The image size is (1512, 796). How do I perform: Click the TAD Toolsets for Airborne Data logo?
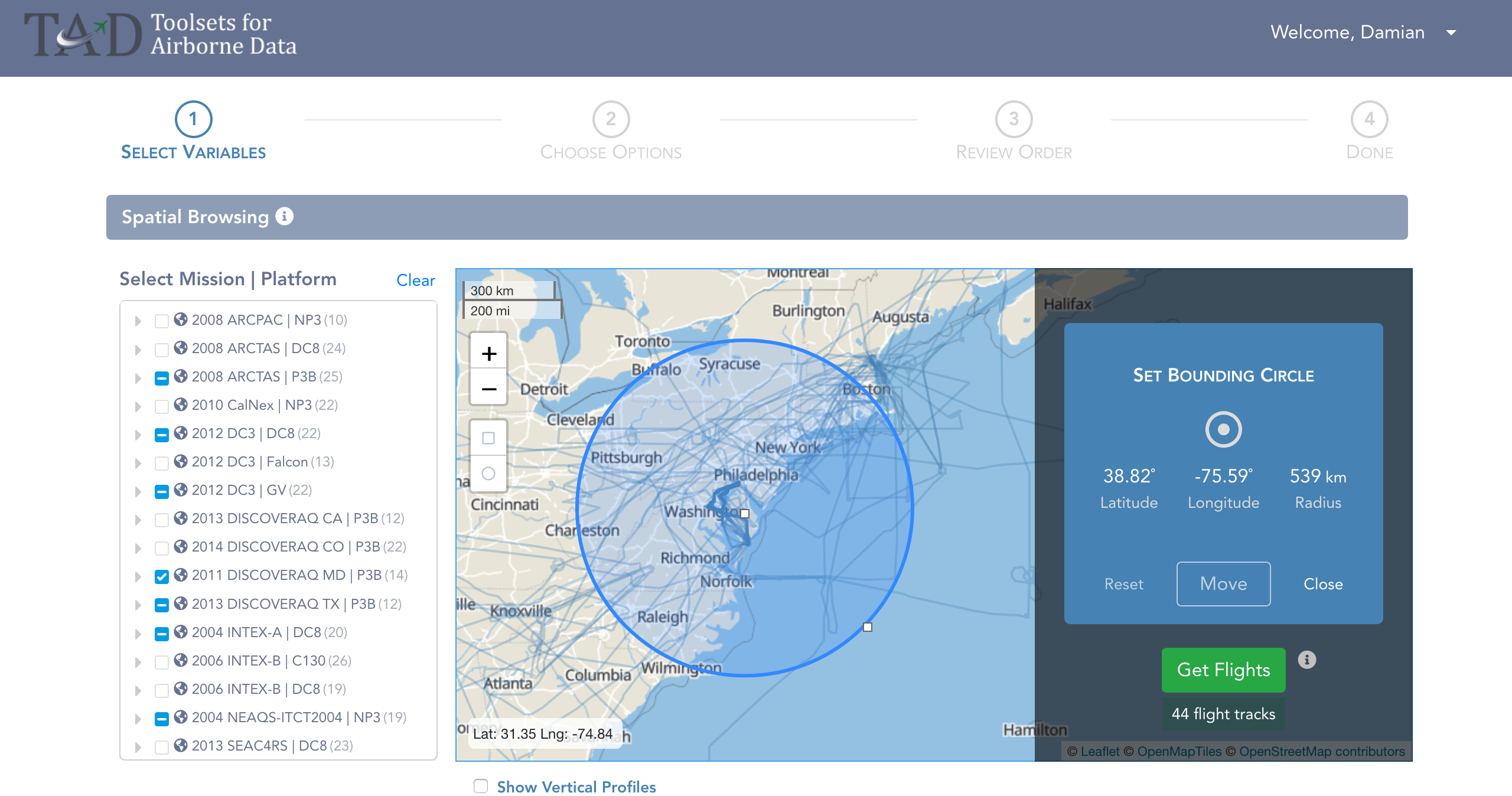(160, 34)
